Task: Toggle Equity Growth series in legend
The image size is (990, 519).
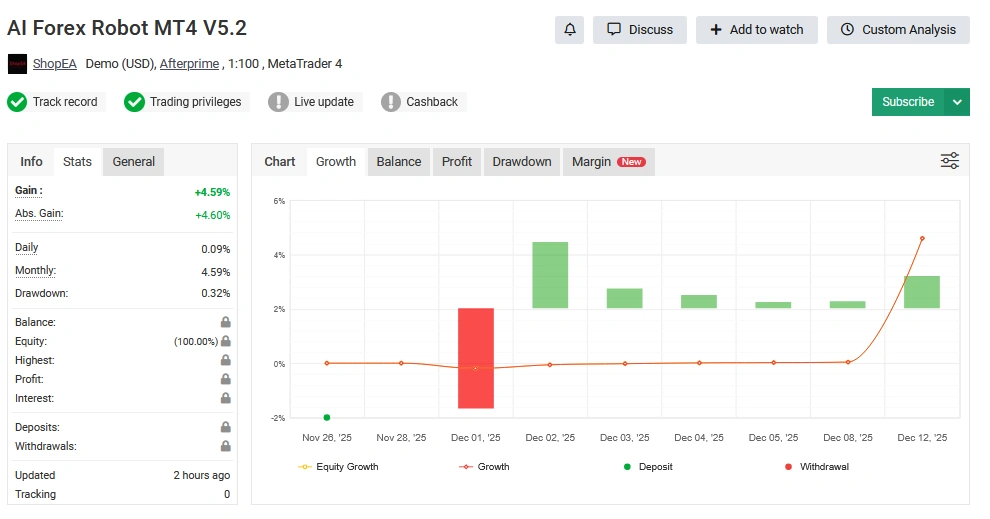Action: pyautogui.click(x=338, y=467)
